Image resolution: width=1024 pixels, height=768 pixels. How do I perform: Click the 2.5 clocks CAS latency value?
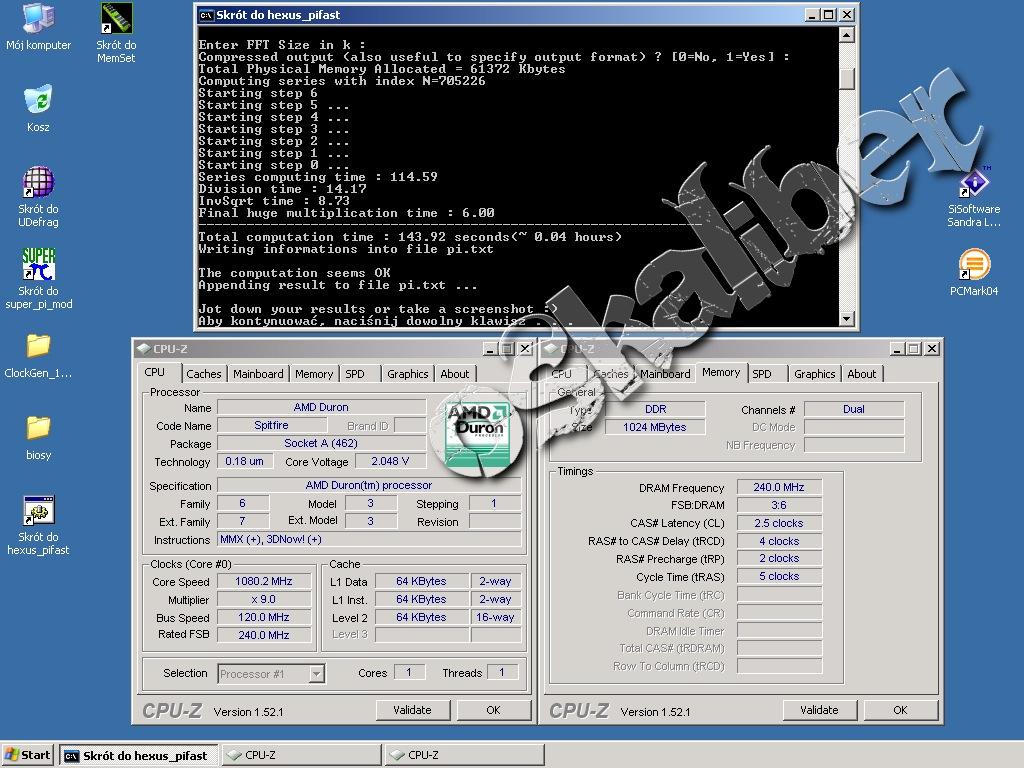[779, 523]
